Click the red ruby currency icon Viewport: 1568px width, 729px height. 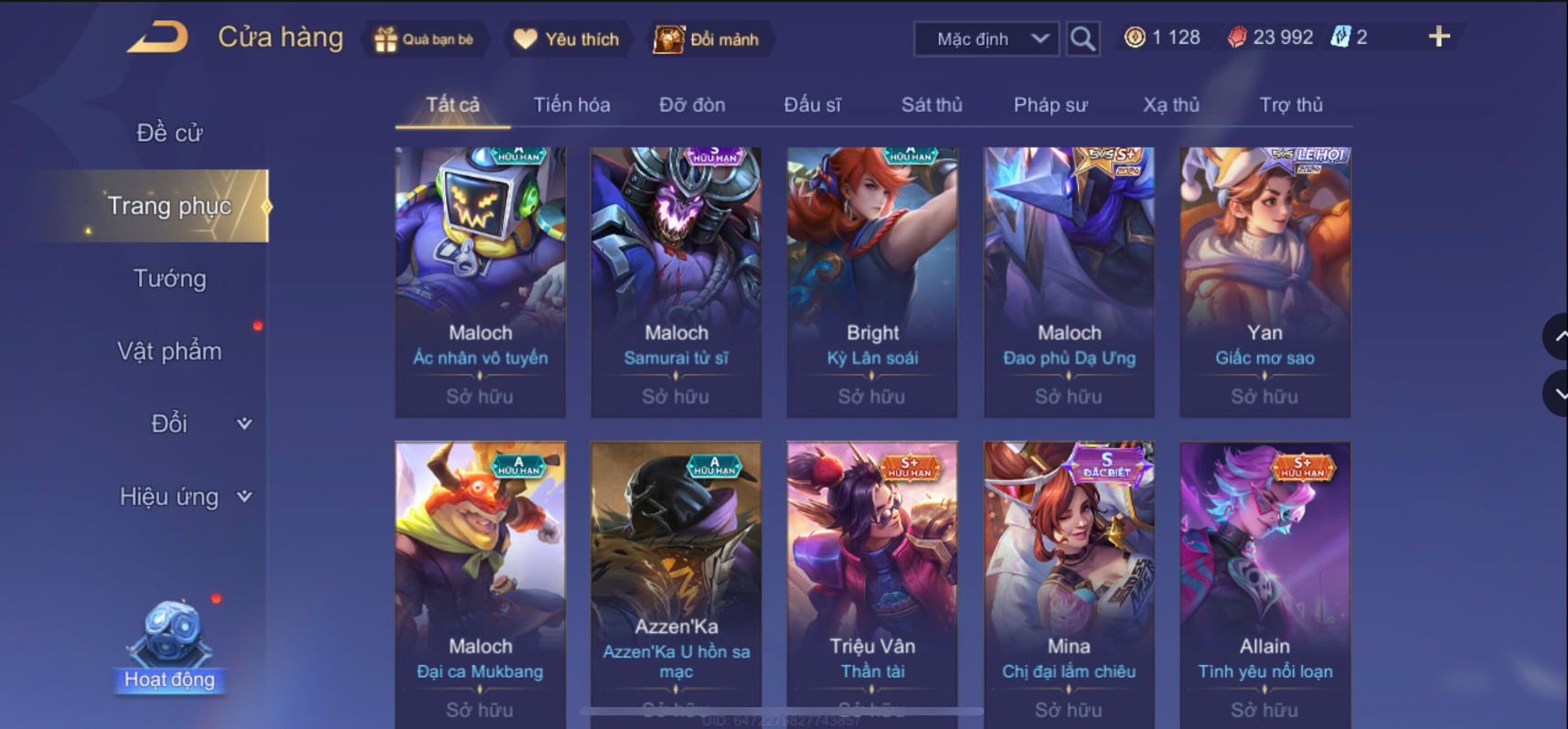pyautogui.click(x=1236, y=38)
